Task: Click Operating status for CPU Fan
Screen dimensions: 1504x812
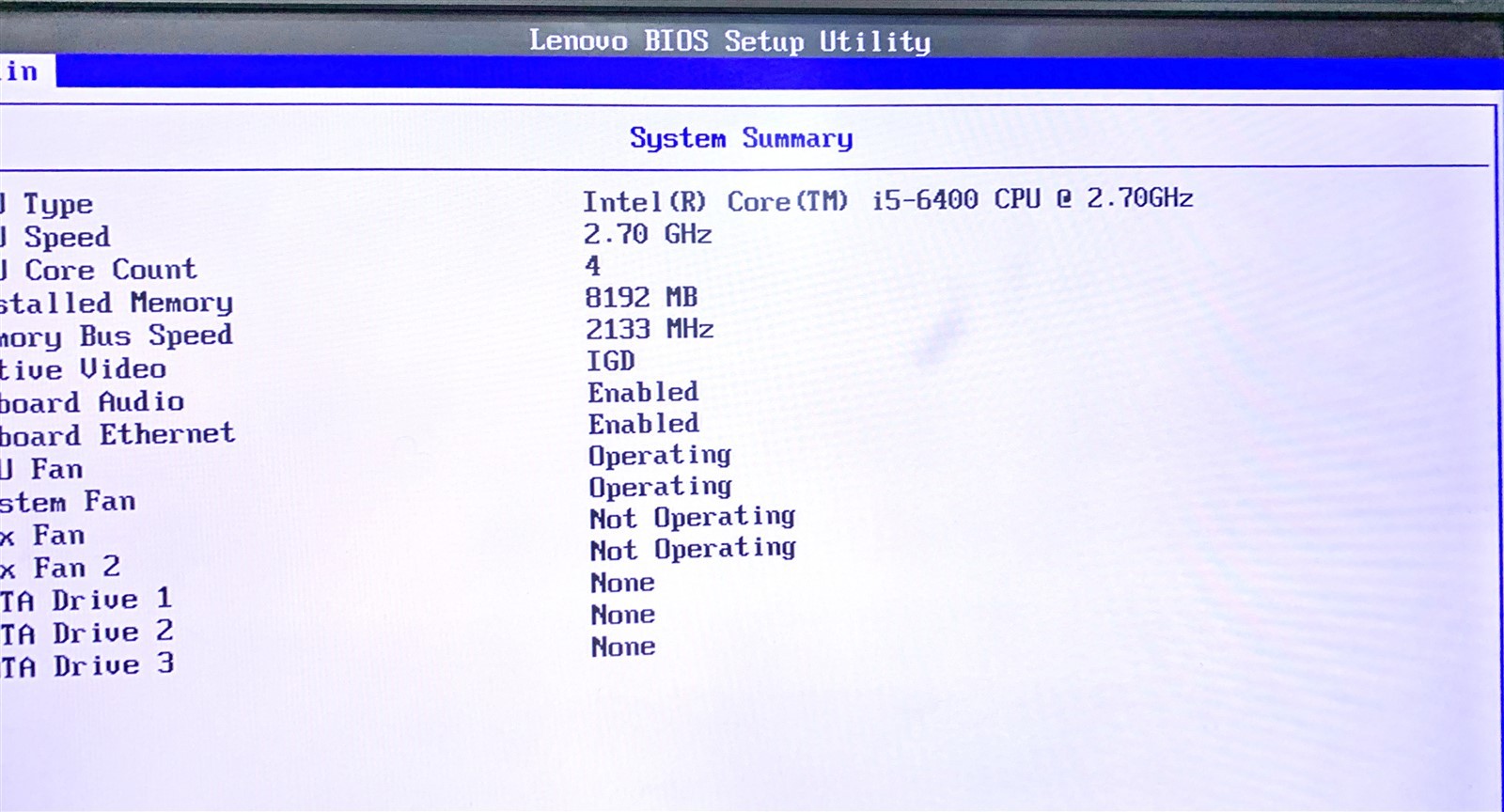Action: coord(660,457)
